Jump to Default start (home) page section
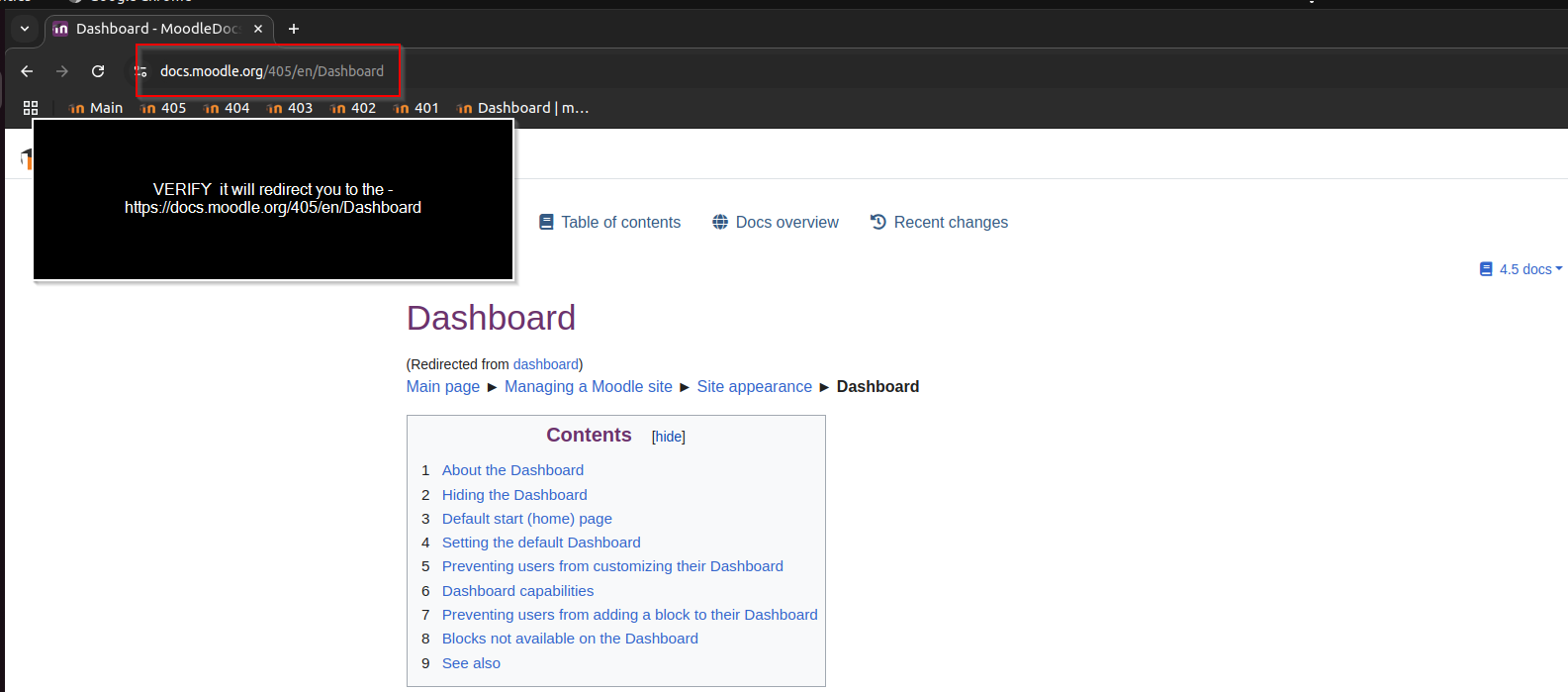 click(x=527, y=519)
